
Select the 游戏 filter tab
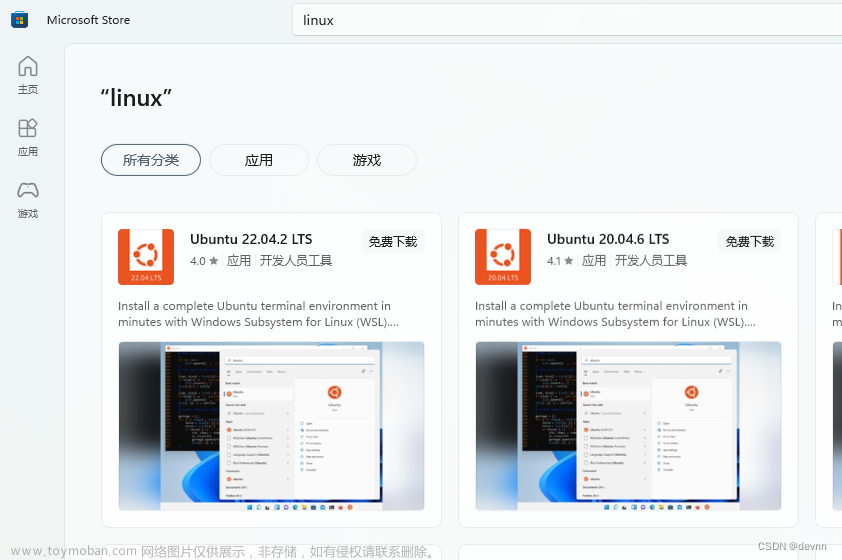[367, 160]
